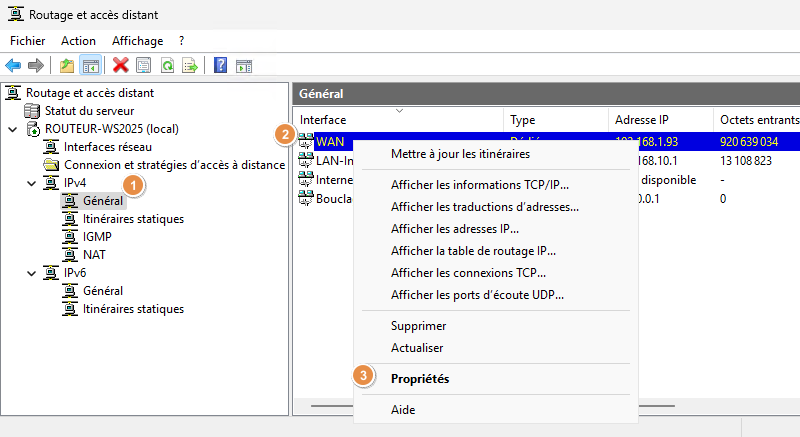Collapse the IPv6 tree node
800x437 pixels.
coord(32,273)
